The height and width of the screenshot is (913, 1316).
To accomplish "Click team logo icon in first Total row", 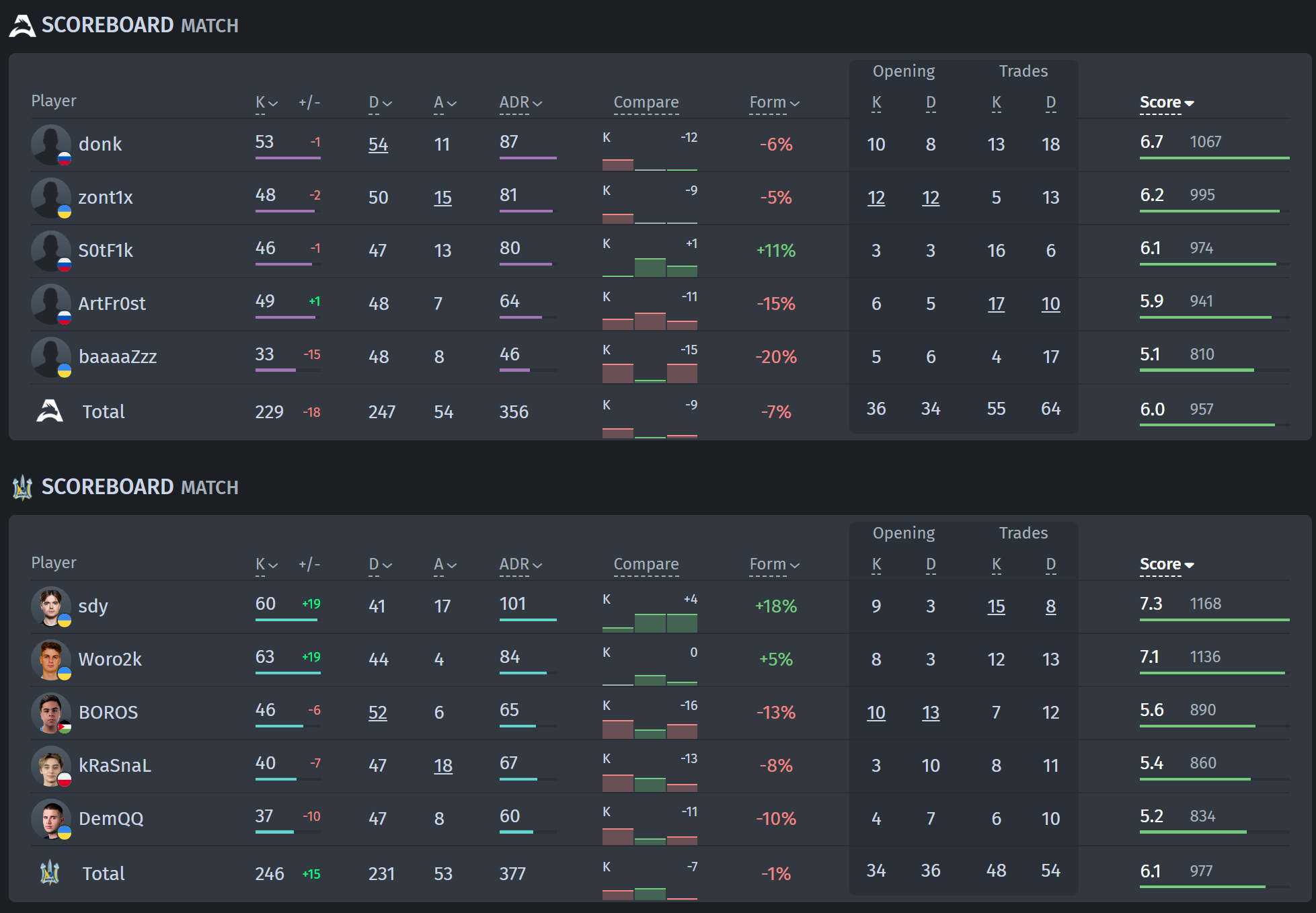I will click(x=50, y=411).
